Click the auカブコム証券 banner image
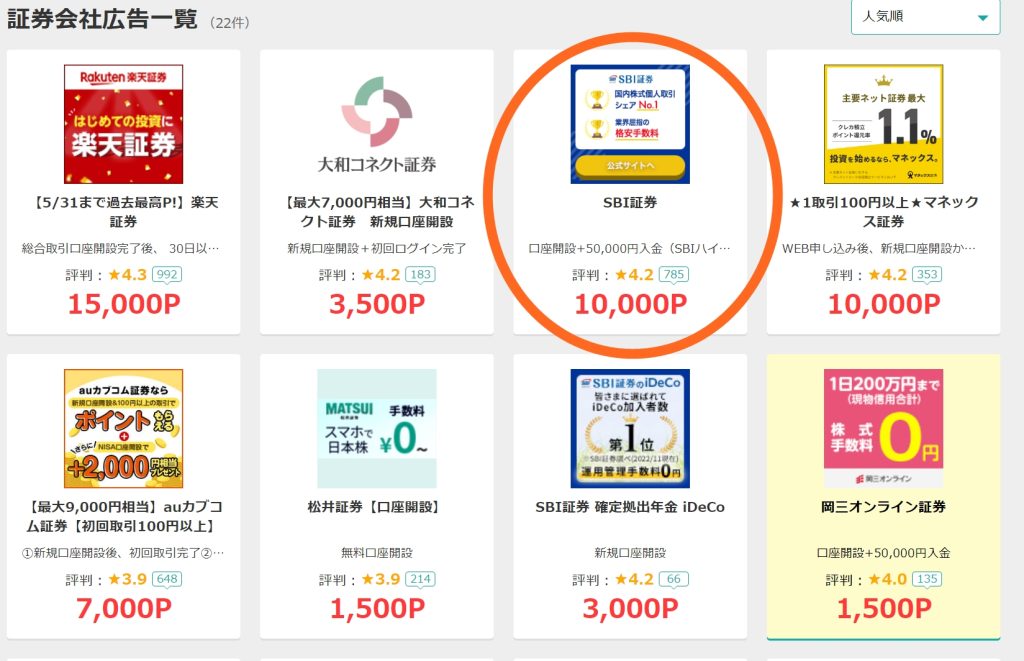Viewport: 1024px width, 661px height. point(123,428)
